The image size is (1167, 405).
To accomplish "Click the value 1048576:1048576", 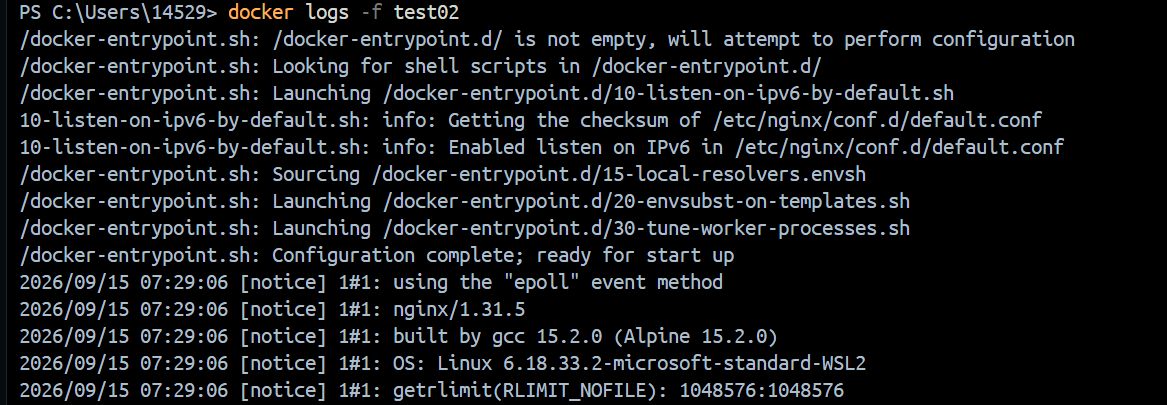I will click(x=762, y=390).
